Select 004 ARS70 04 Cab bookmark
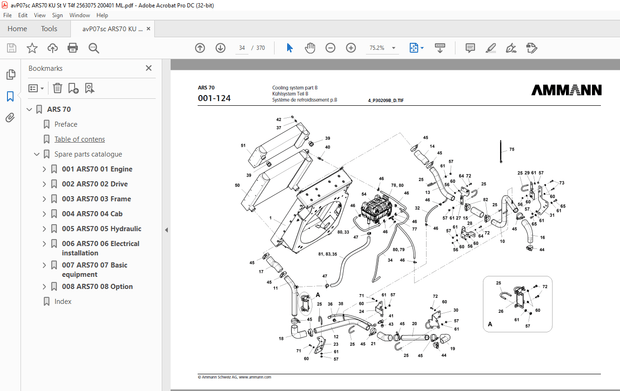This screenshot has height=391, width=620. 92,214
